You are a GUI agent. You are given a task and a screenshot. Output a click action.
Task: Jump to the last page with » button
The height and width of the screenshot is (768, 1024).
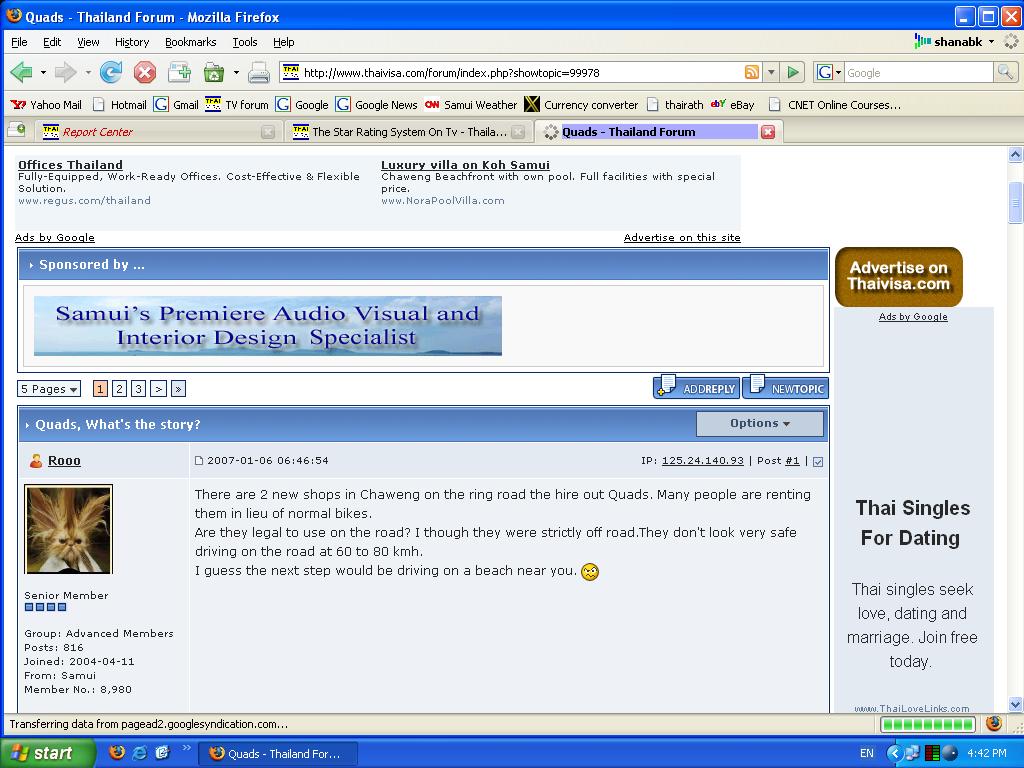(x=178, y=389)
